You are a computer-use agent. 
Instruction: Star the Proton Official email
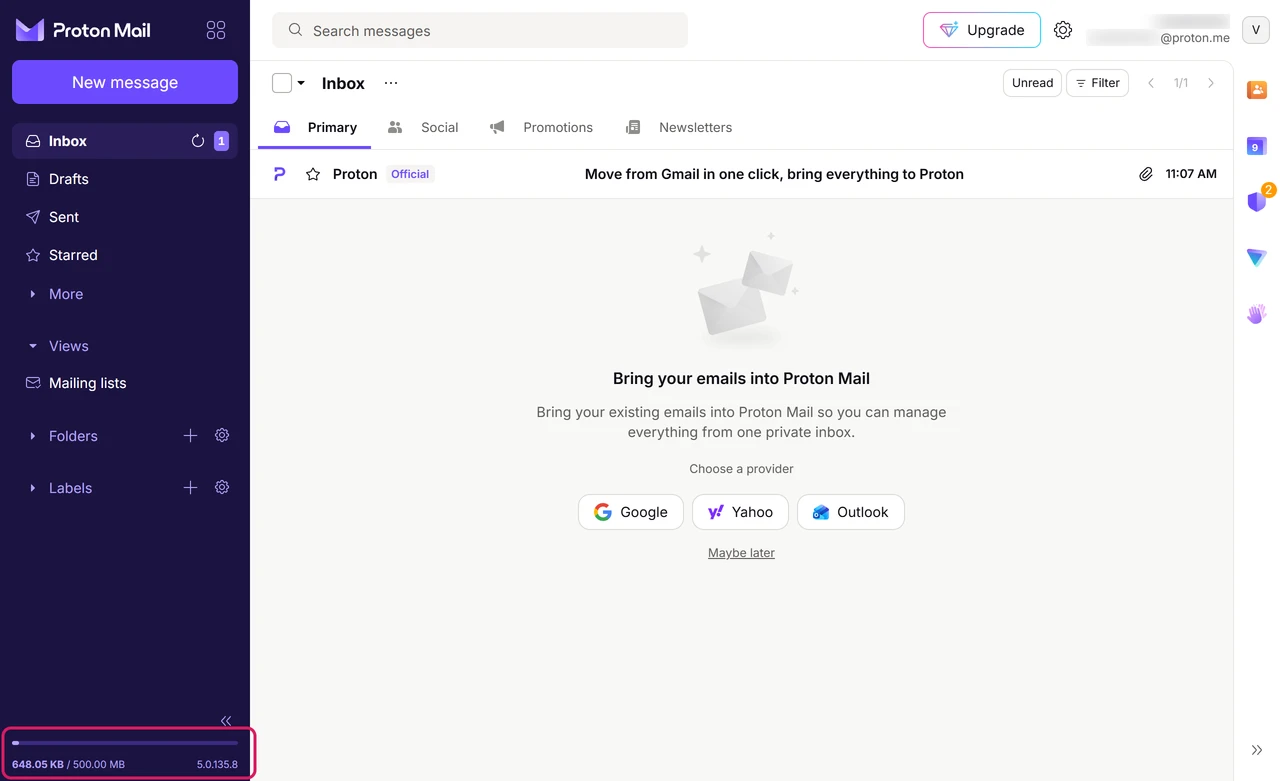click(313, 174)
